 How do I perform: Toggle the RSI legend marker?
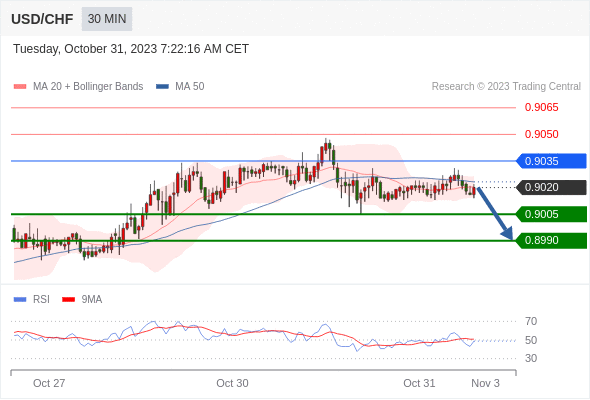(20, 300)
